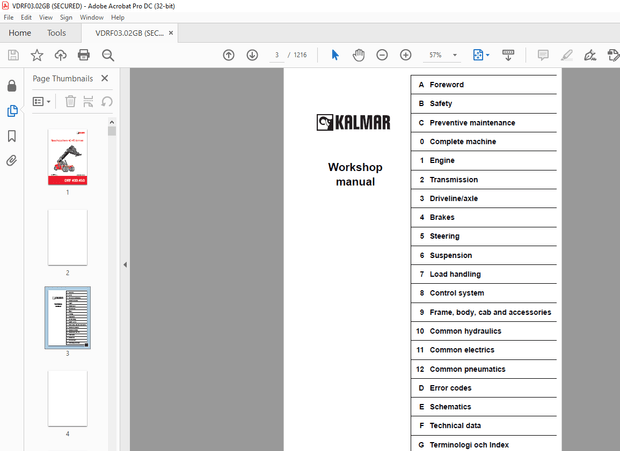Activate the selection arrow tool
Screen dimensions: 620x451
(335, 55)
